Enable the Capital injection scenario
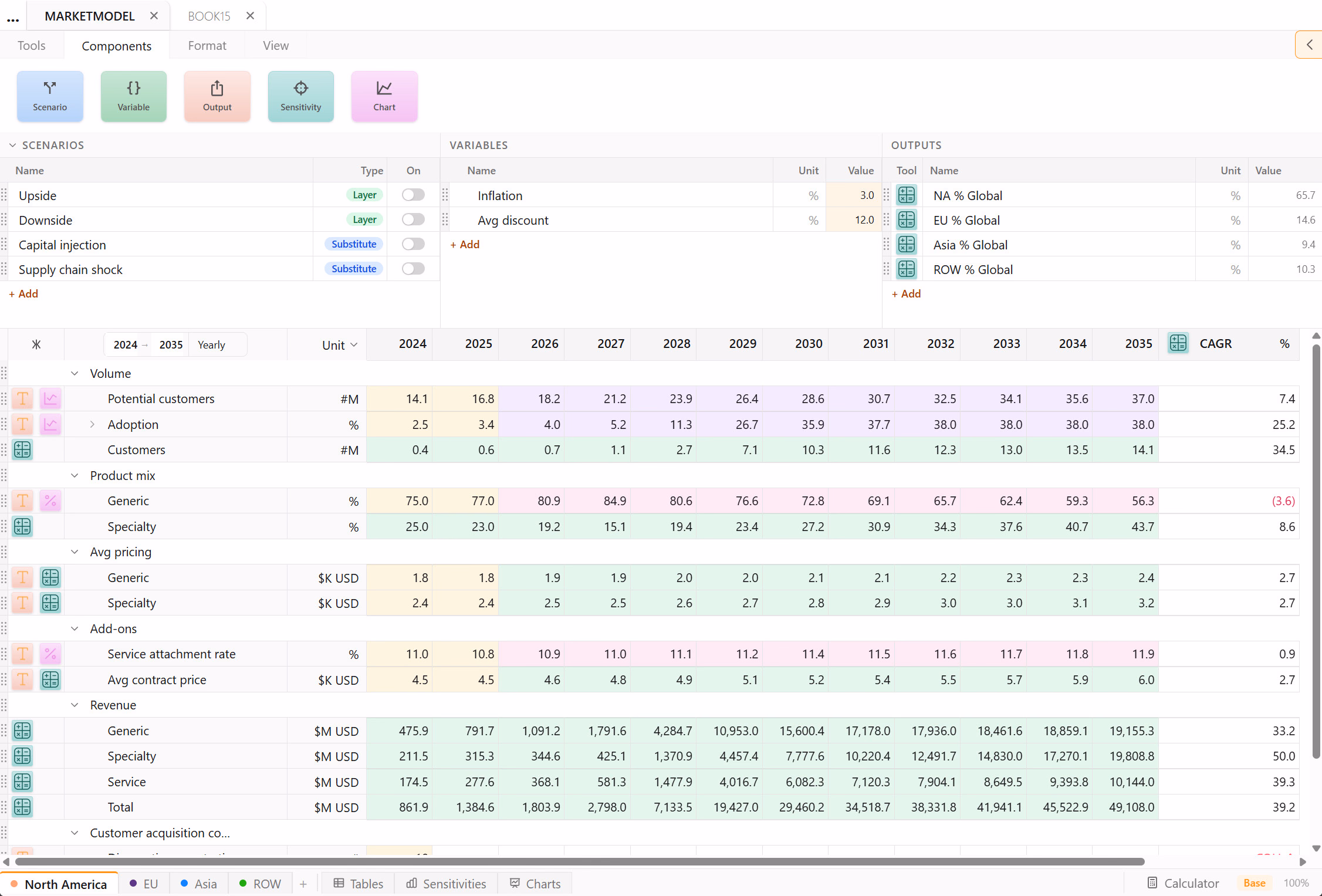 [x=413, y=244]
